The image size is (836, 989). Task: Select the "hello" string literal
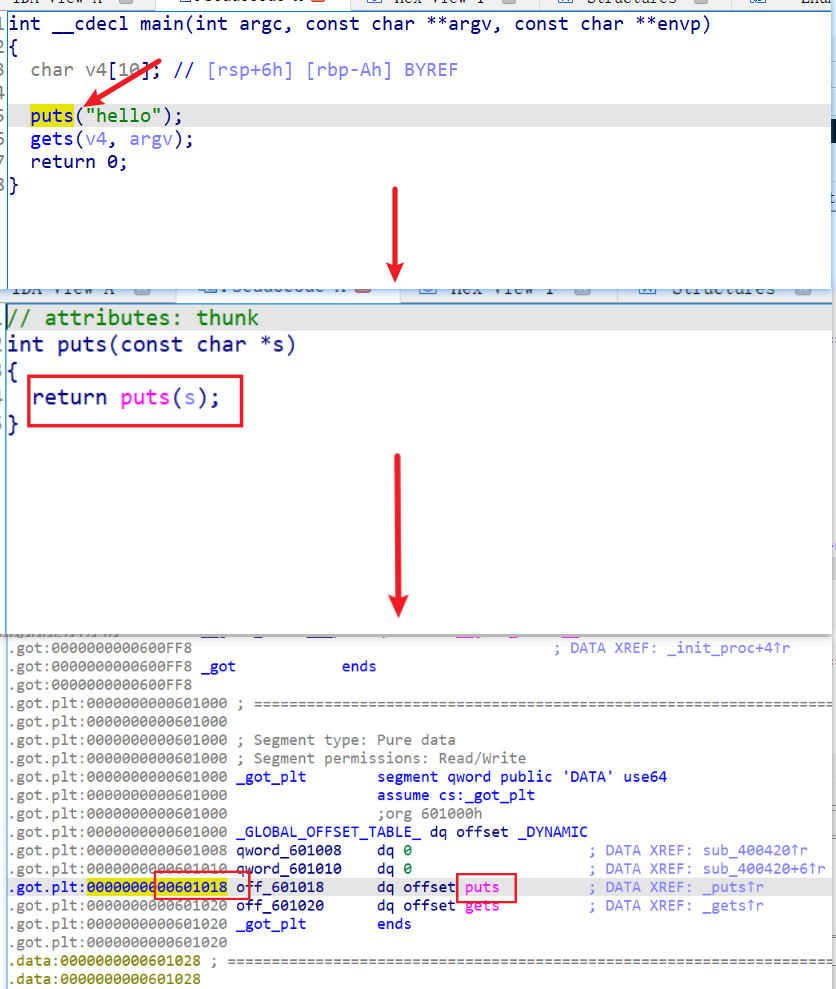[123, 116]
